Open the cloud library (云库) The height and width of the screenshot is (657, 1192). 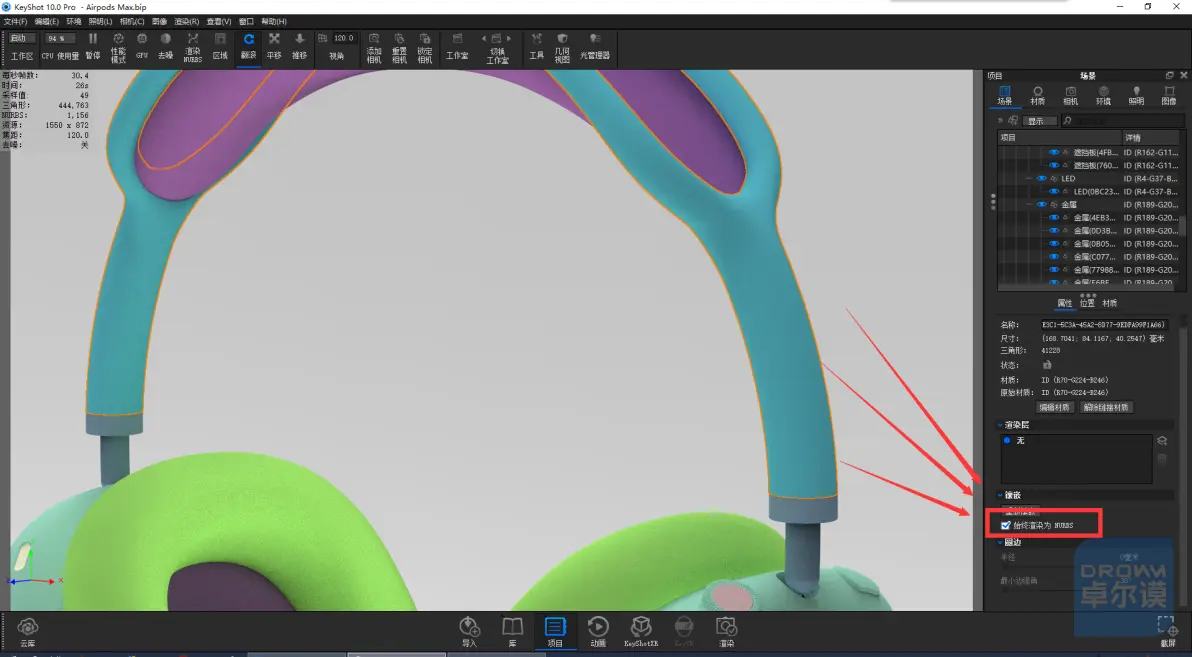coord(28,632)
